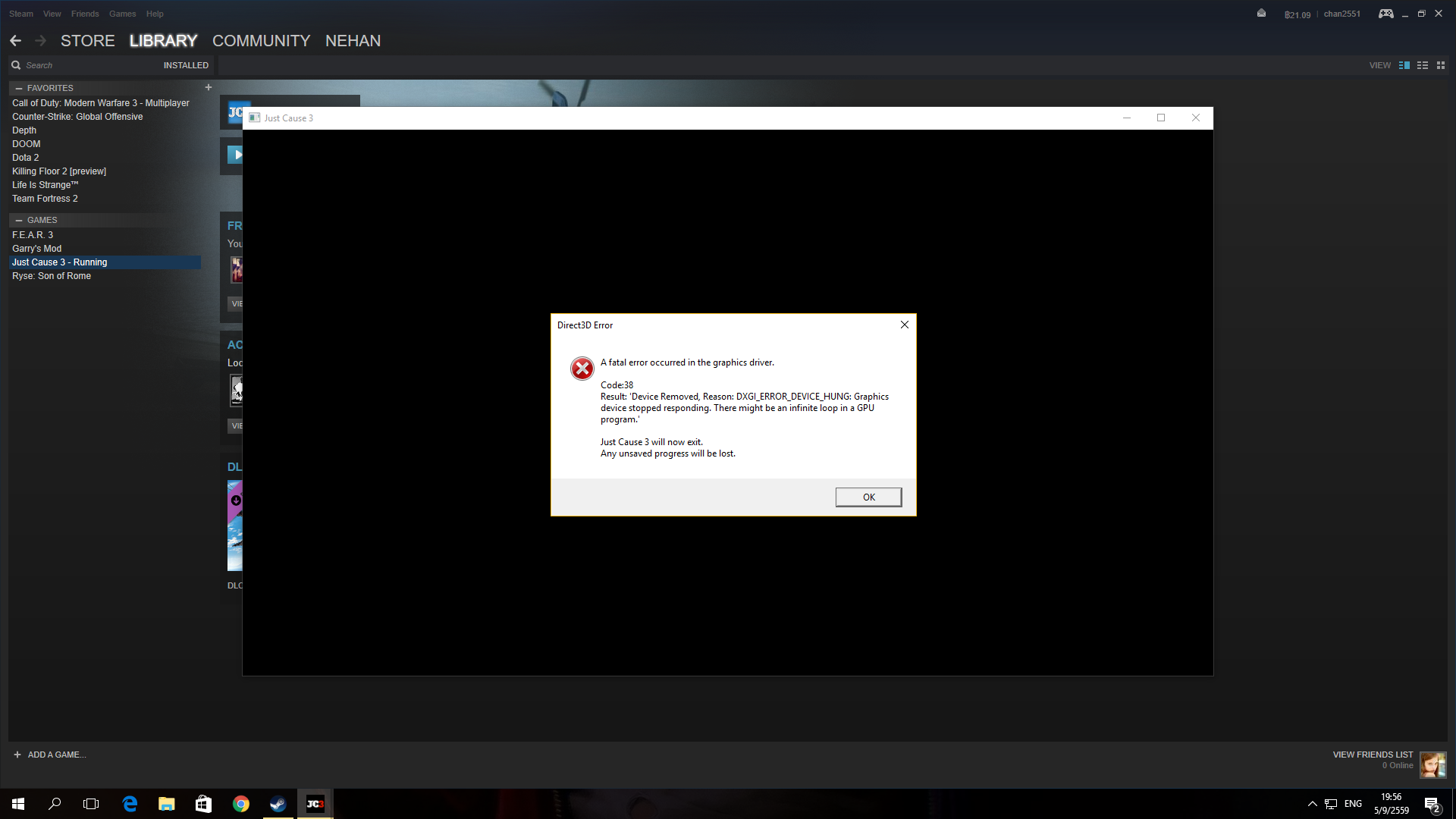Select DOOM in the library list
The width and height of the screenshot is (1456, 819).
point(27,144)
